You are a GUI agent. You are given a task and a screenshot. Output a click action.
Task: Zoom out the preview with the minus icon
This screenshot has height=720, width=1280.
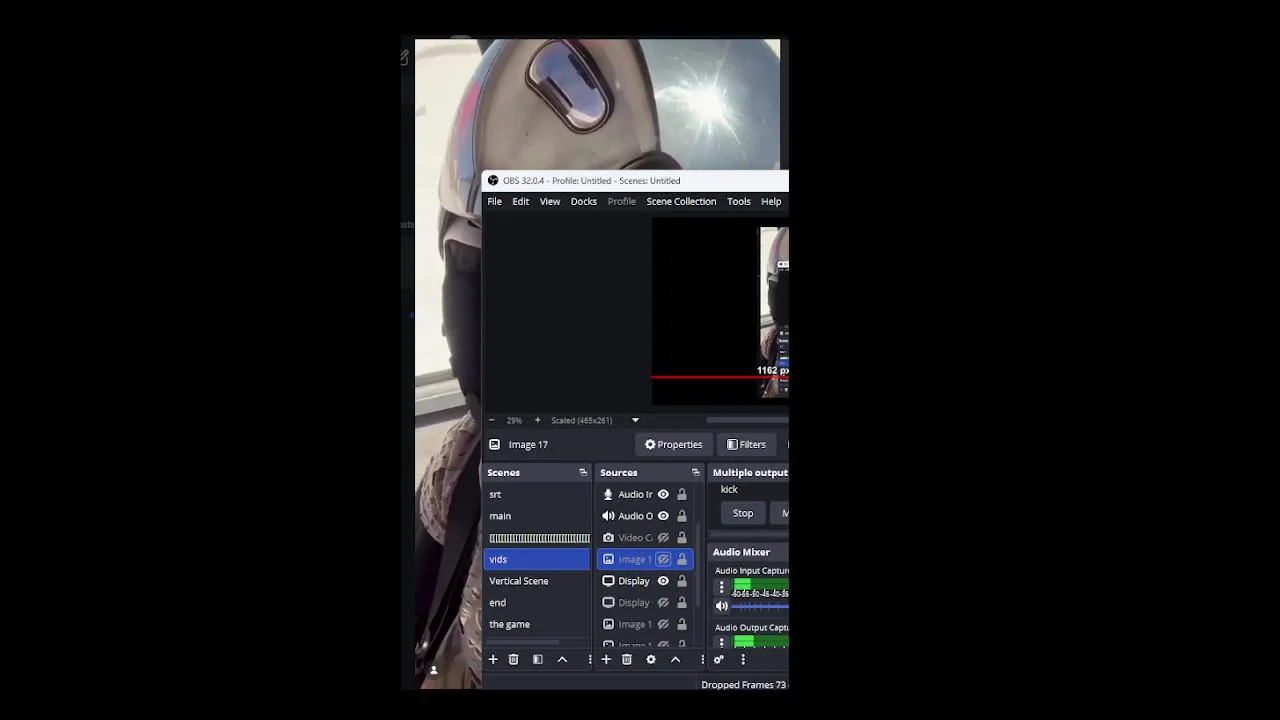click(x=491, y=420)
